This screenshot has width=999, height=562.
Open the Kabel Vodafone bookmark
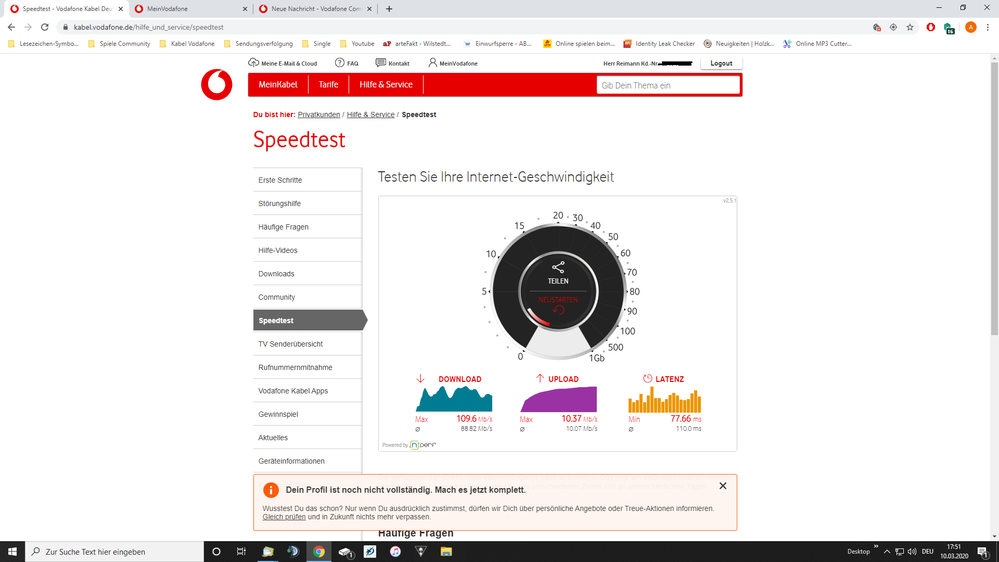click(187, 44)
